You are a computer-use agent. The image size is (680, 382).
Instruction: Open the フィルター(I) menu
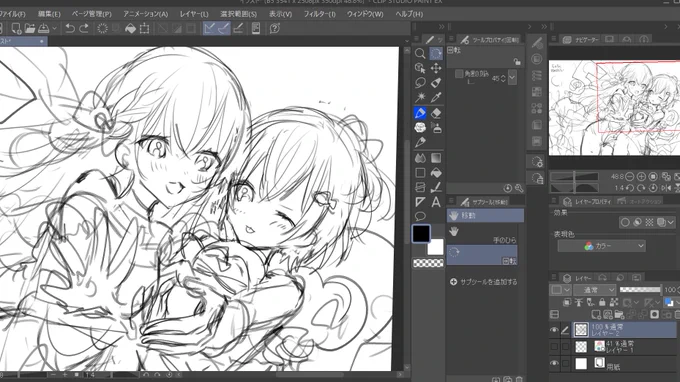pyautogui.click(x=319, y=14)
